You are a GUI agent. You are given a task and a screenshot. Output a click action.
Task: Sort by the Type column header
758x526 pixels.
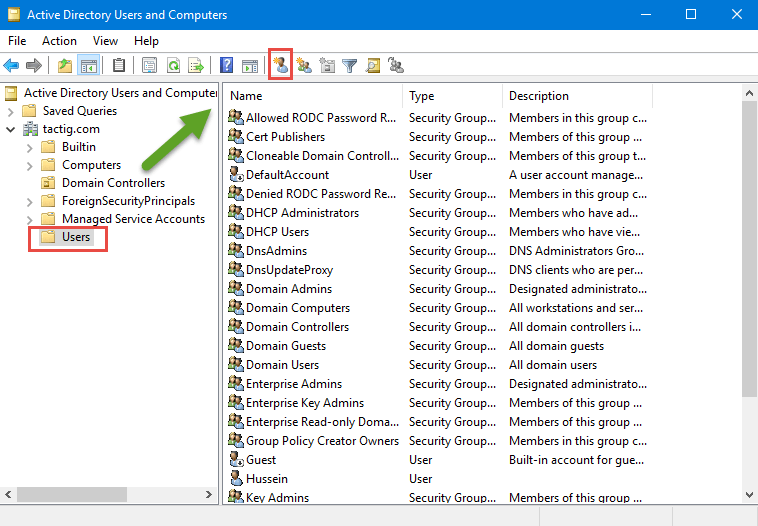pyautogui.click(x=452, y=96)
